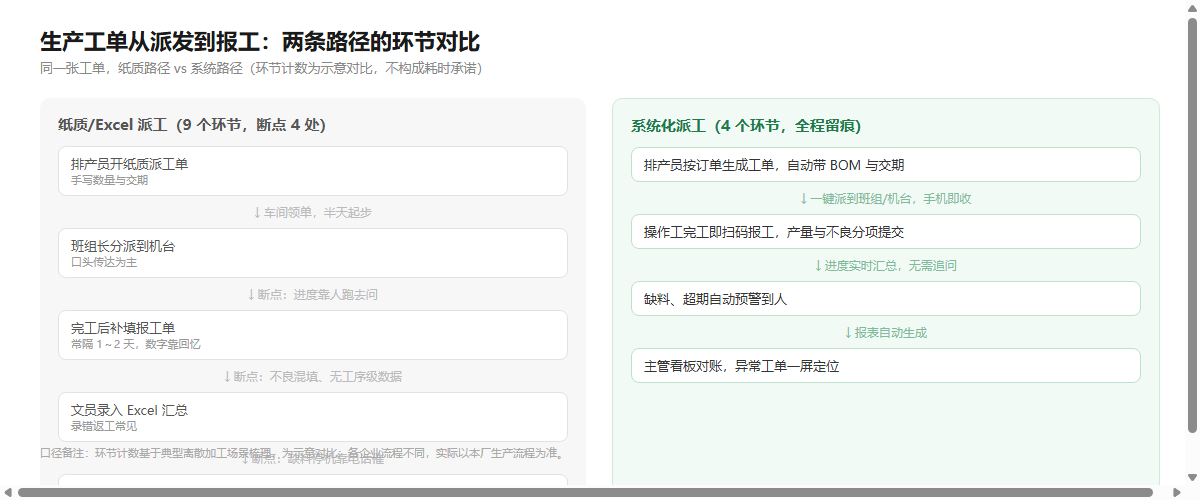Click the subtext 手写数量与交期
This screenshot has height=500, width=1200.
point(109,181)
